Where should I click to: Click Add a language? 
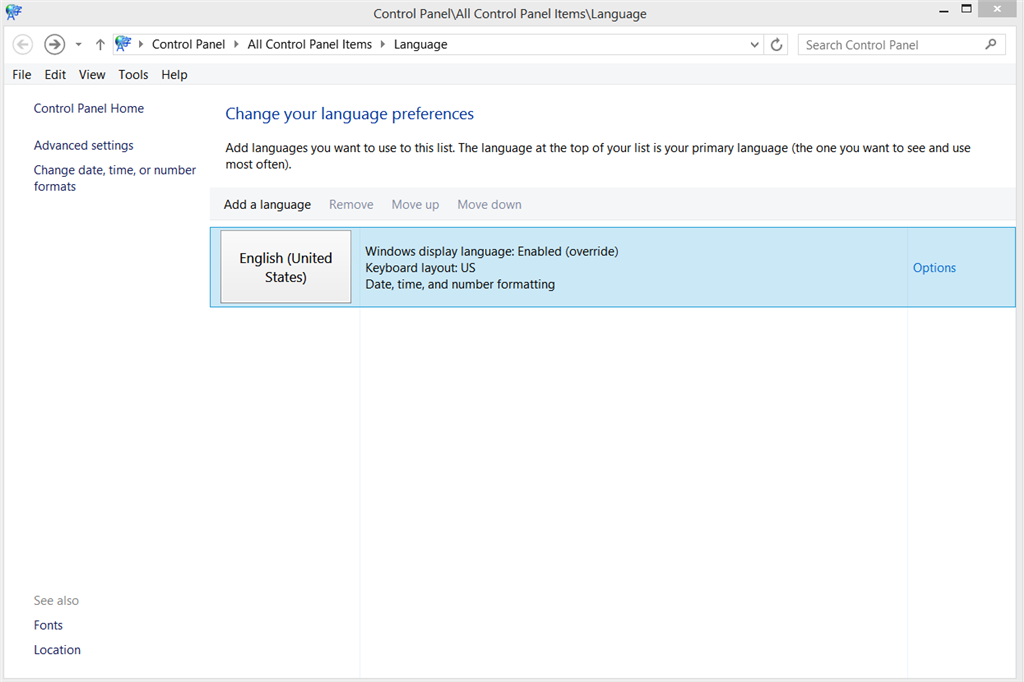coord(266,204)
